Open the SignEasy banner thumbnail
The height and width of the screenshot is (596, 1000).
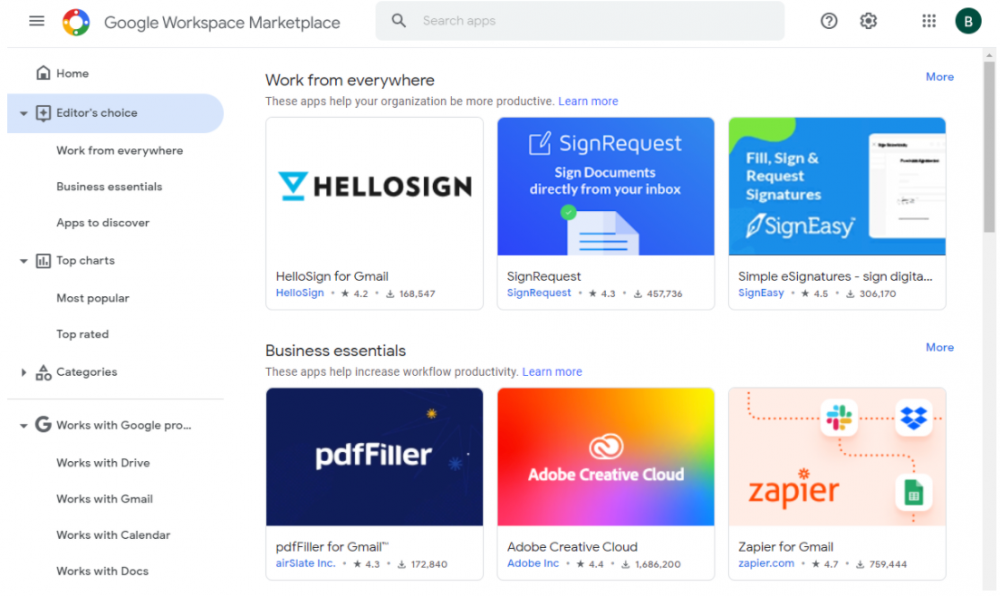pyautogui.click(x=837, y=186)
